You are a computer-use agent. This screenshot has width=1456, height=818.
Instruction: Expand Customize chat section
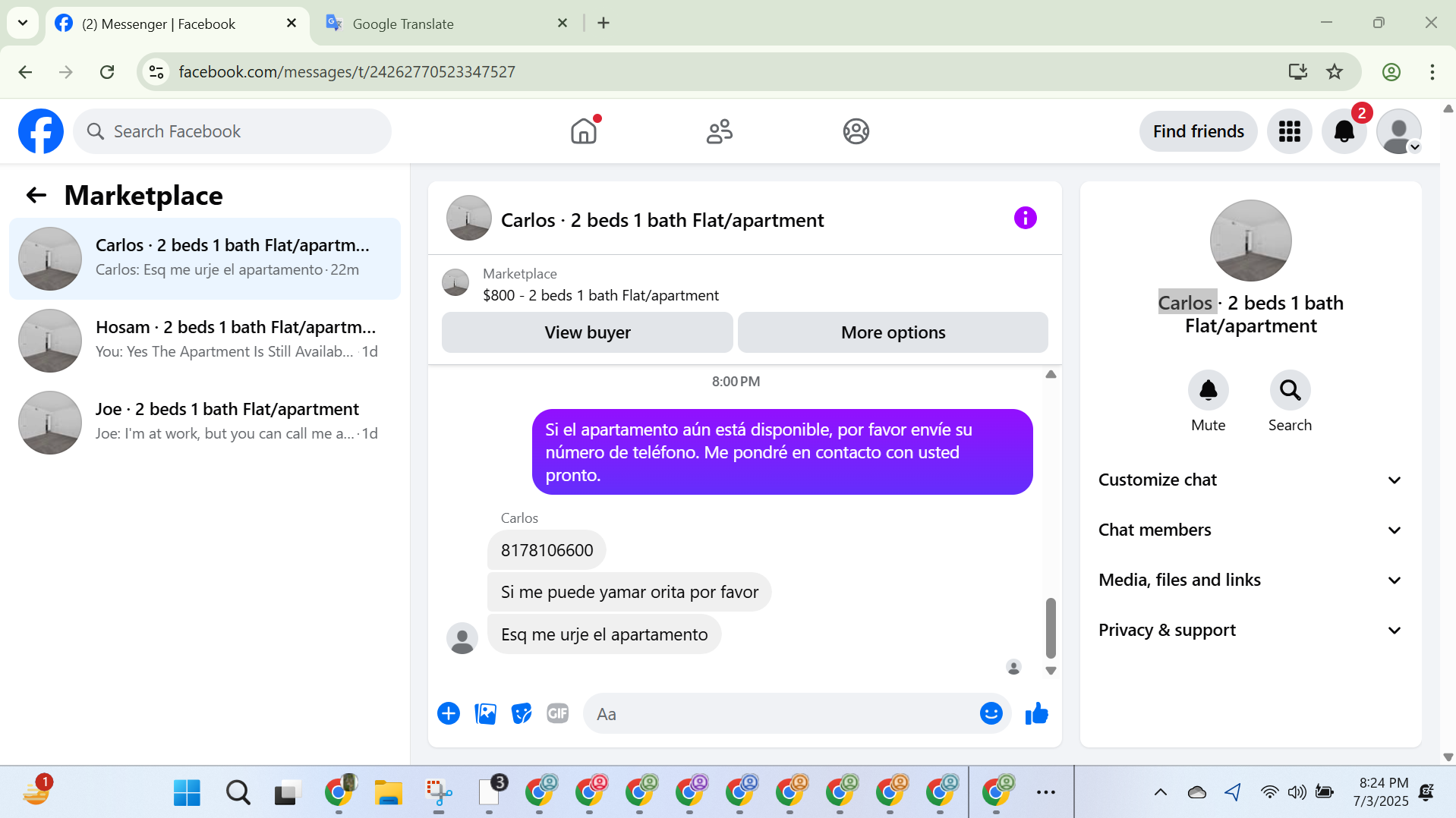click(1250, 480)
